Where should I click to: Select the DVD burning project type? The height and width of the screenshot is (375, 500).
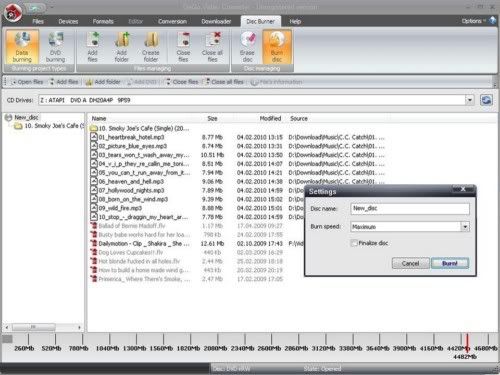point(55,47)
